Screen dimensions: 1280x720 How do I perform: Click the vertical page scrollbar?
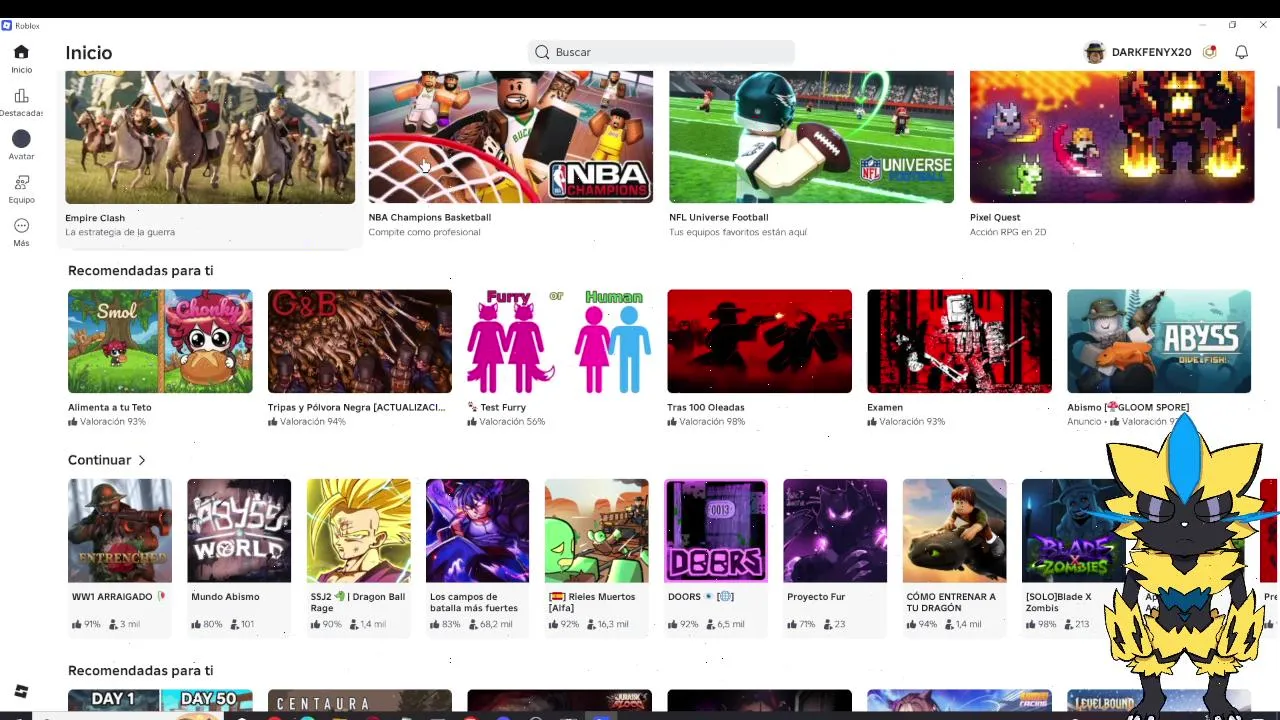[x=1277, y=108]
